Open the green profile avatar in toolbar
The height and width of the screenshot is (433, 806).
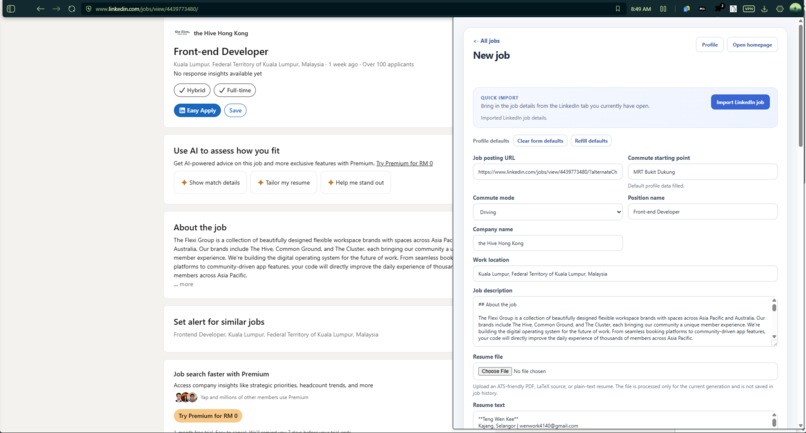coord(795,8)
